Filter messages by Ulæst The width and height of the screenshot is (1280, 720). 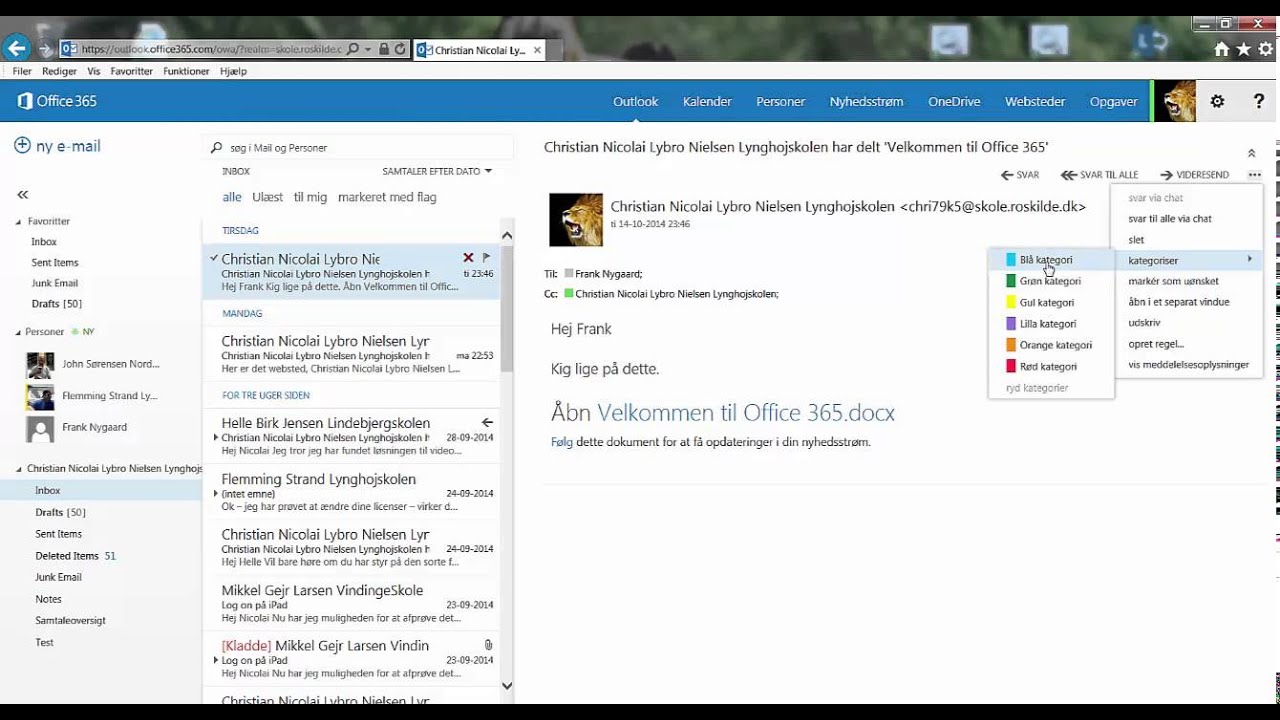coord(267,197)
